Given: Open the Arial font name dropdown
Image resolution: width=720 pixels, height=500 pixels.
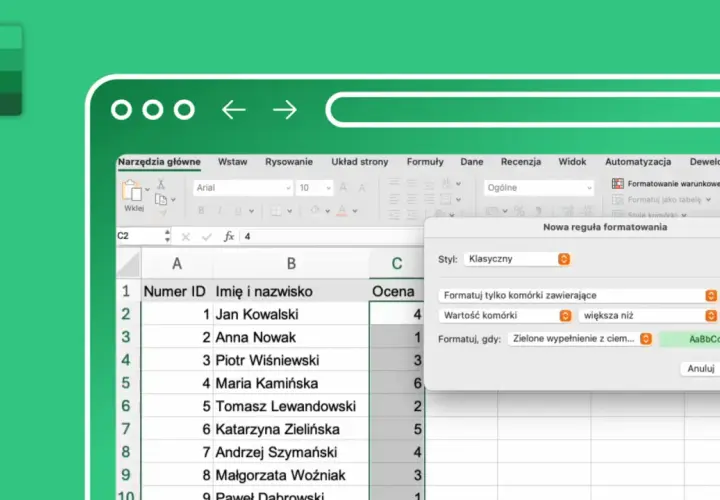Looking at the screenshot, I should click(x=243, y=188).
